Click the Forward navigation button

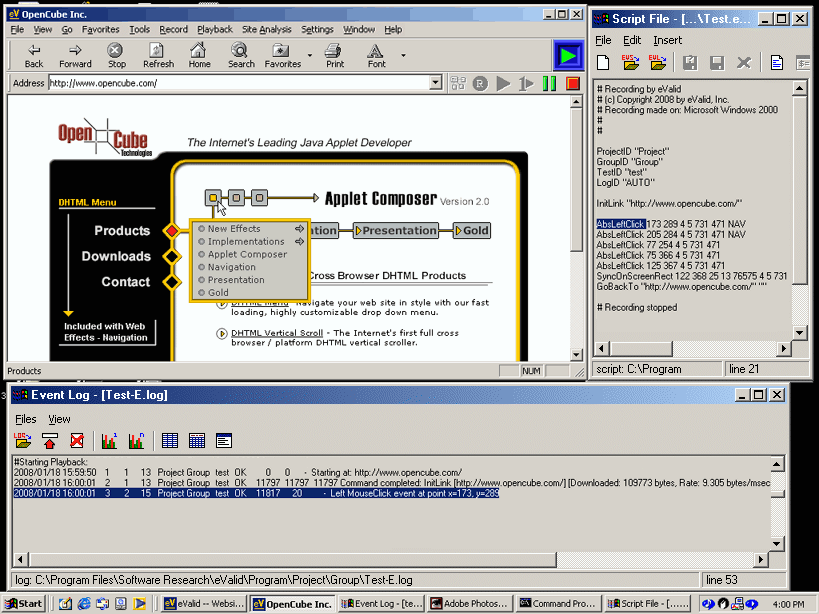click(x=75, y=56)
